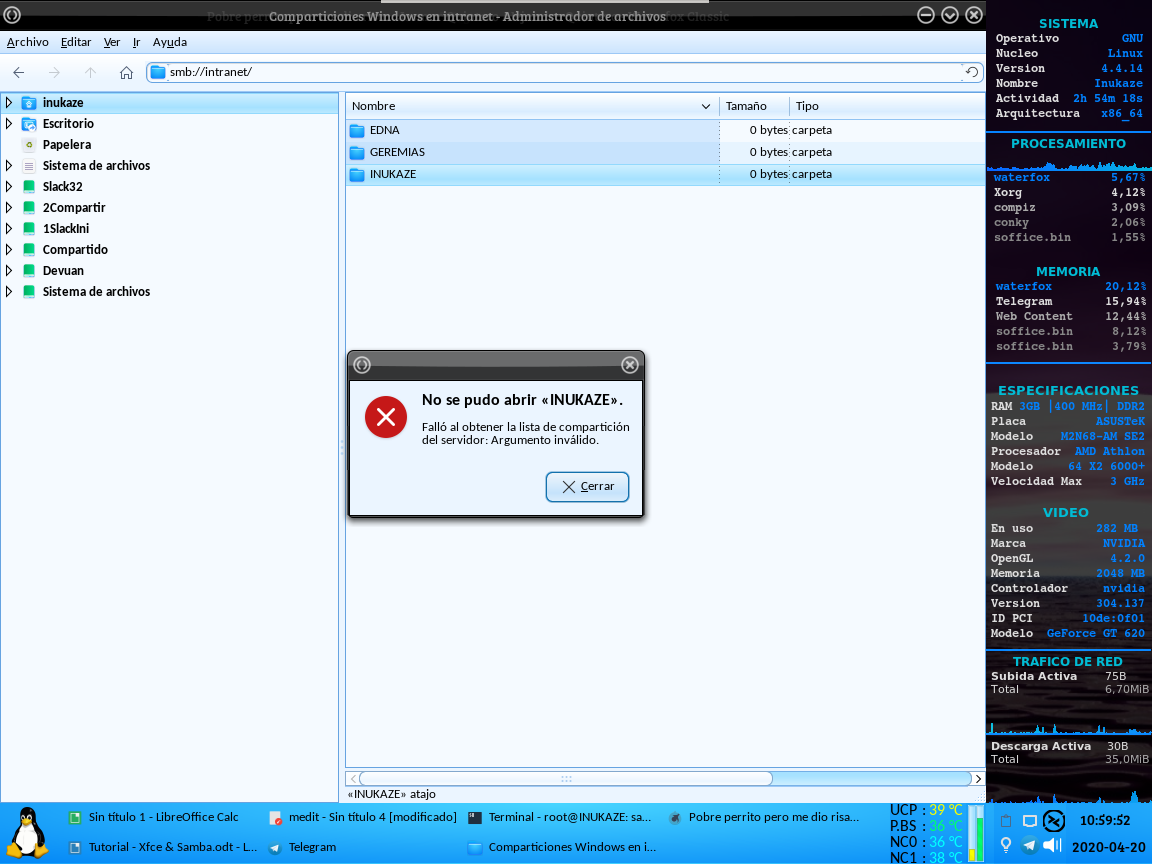Expand the 1SlackIni tree node
Image resolution: width=1152 pixels, height=864 pixels.
(9, 228)
